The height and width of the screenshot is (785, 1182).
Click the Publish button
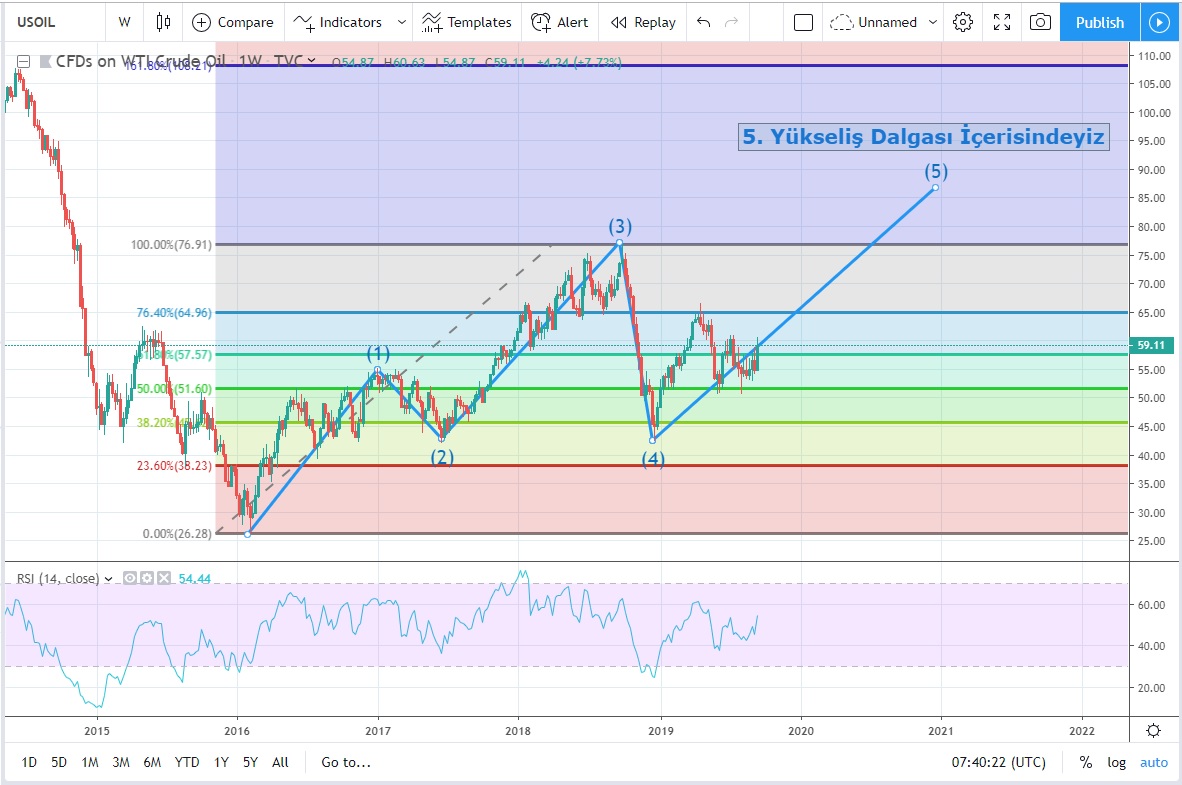(1100, 22)
